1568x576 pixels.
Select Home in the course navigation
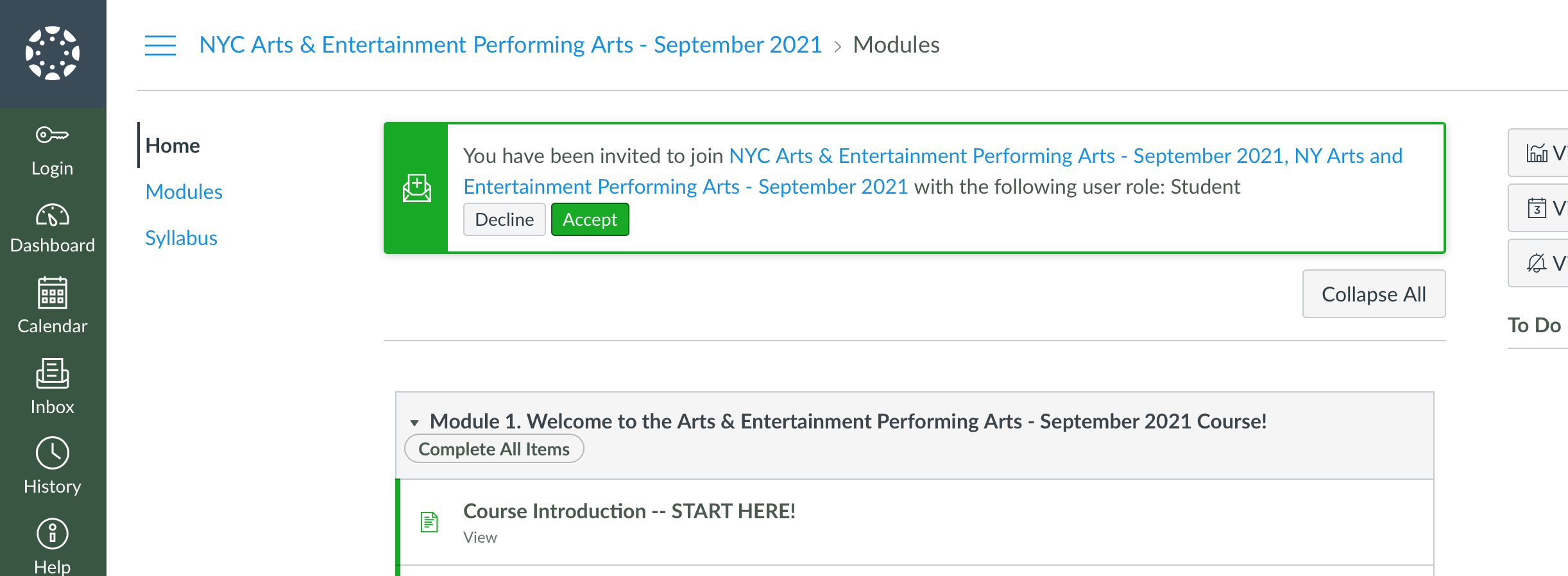[173, 146]
